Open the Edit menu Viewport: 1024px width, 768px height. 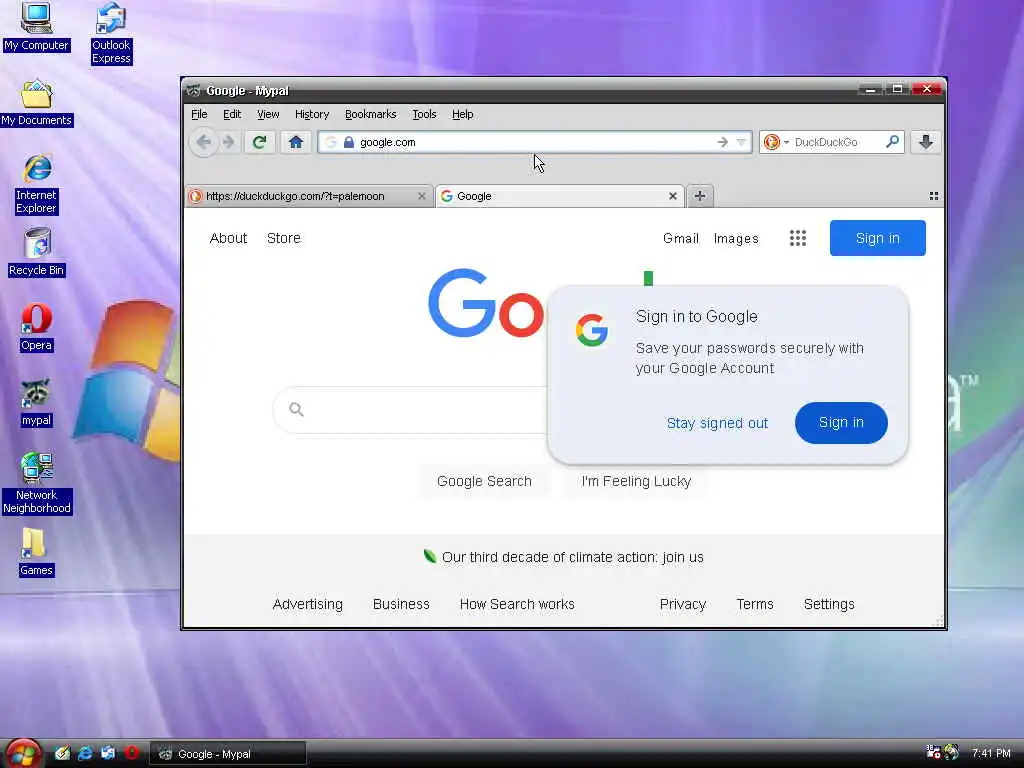click(232, 114)
